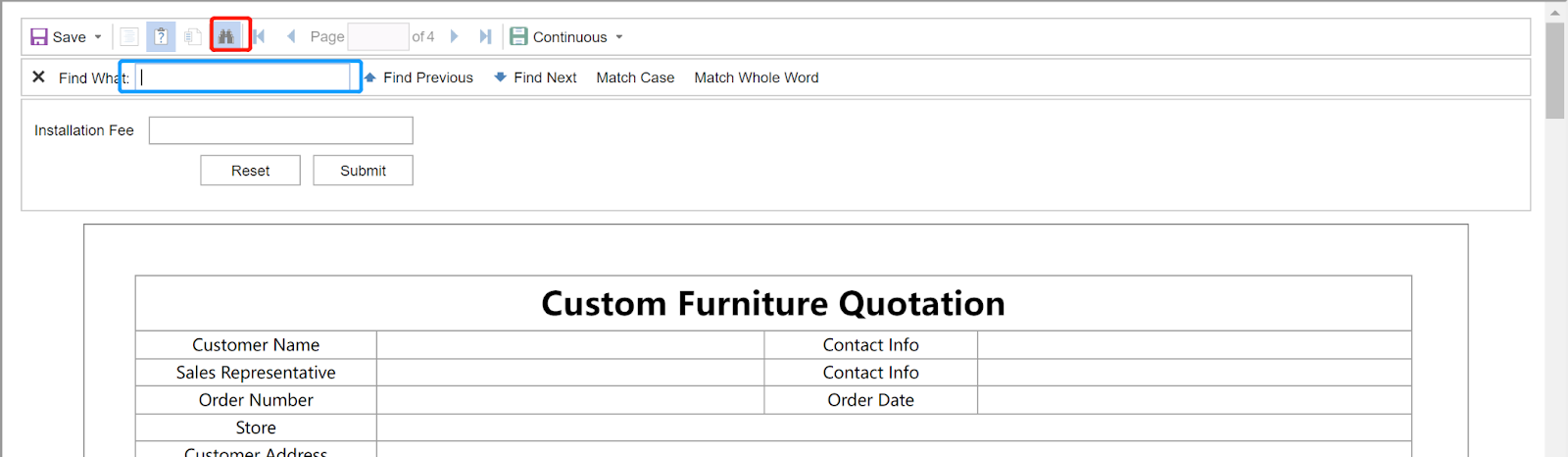This screenshot has width=1568, height=457.
Task: Toggle Match Case option
Action: click(635, 77)
